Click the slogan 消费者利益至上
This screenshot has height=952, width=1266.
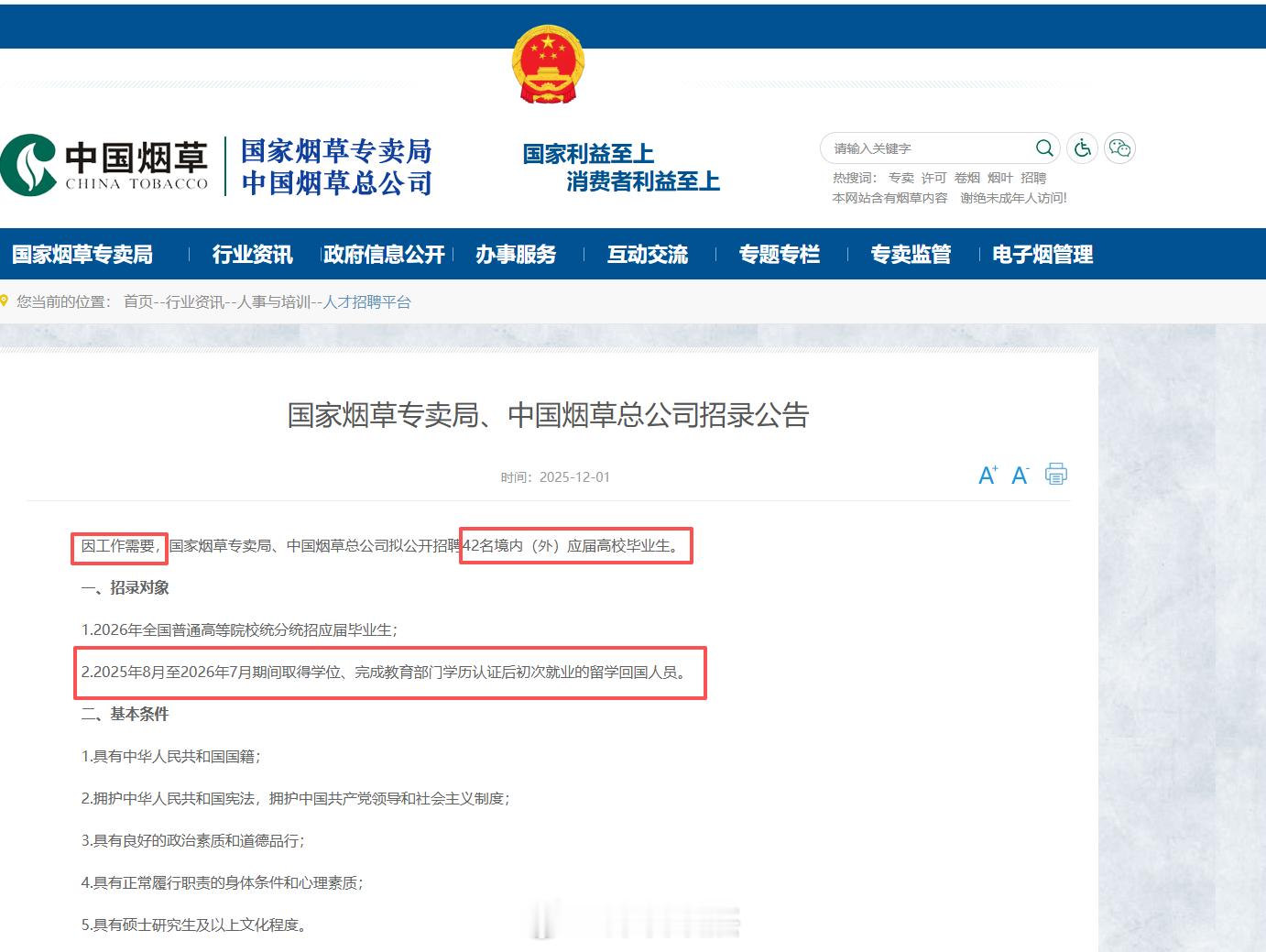643,181
